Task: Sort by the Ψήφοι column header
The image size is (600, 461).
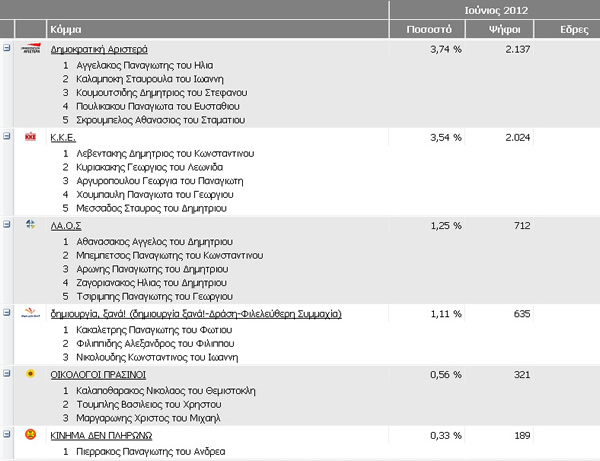Action: [504, 29]
